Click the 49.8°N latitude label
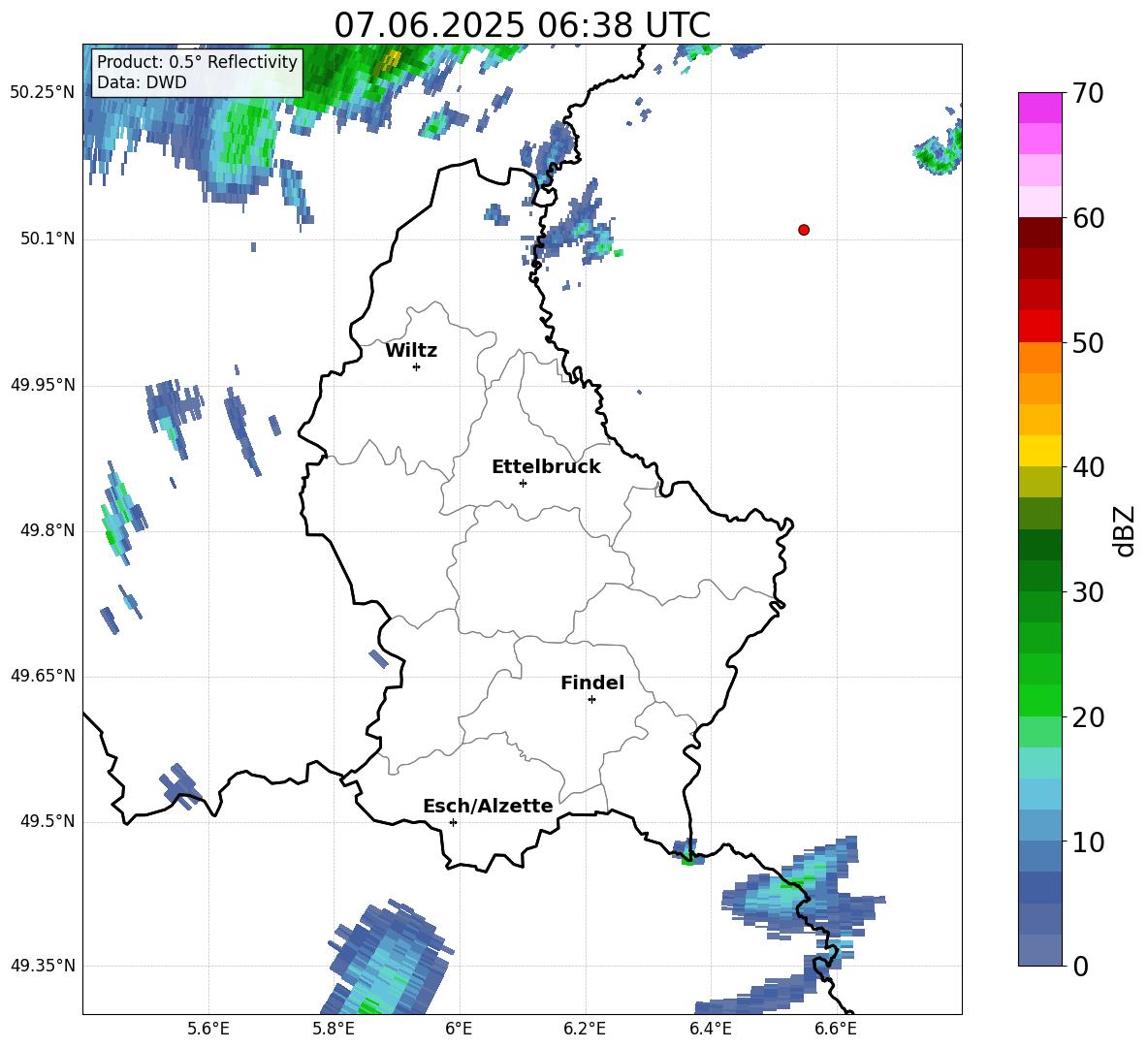Viewport: 1148px width, 1048px height. 48,530
